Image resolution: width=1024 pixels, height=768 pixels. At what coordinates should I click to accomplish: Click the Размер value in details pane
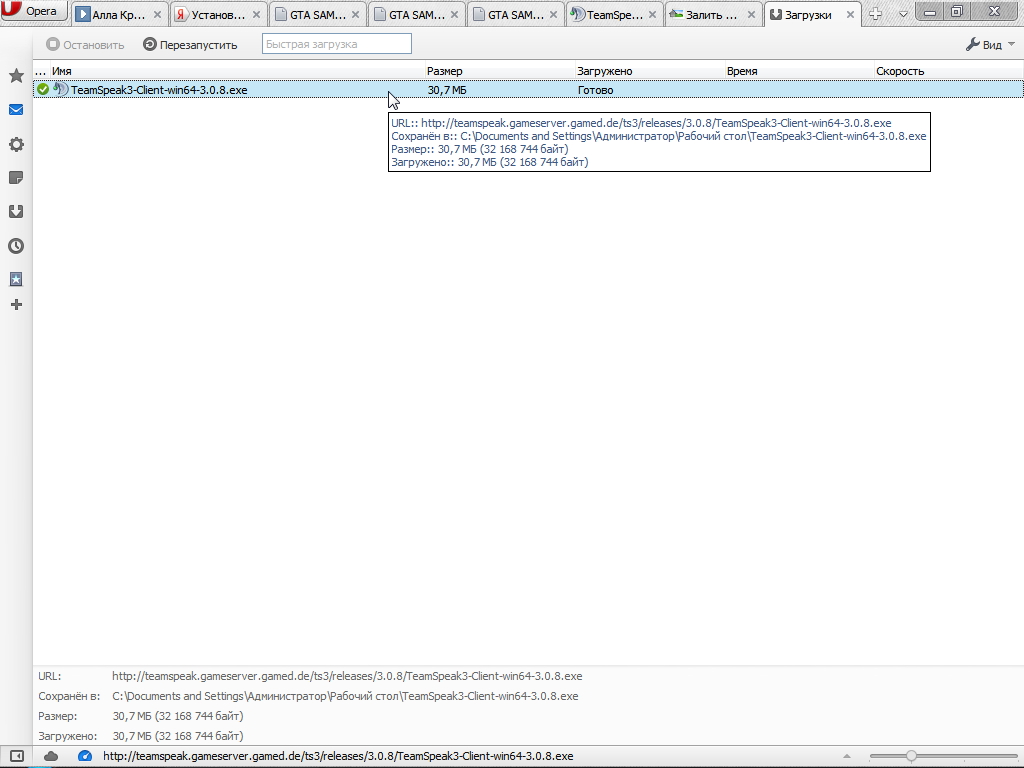(x=178, y=716)
